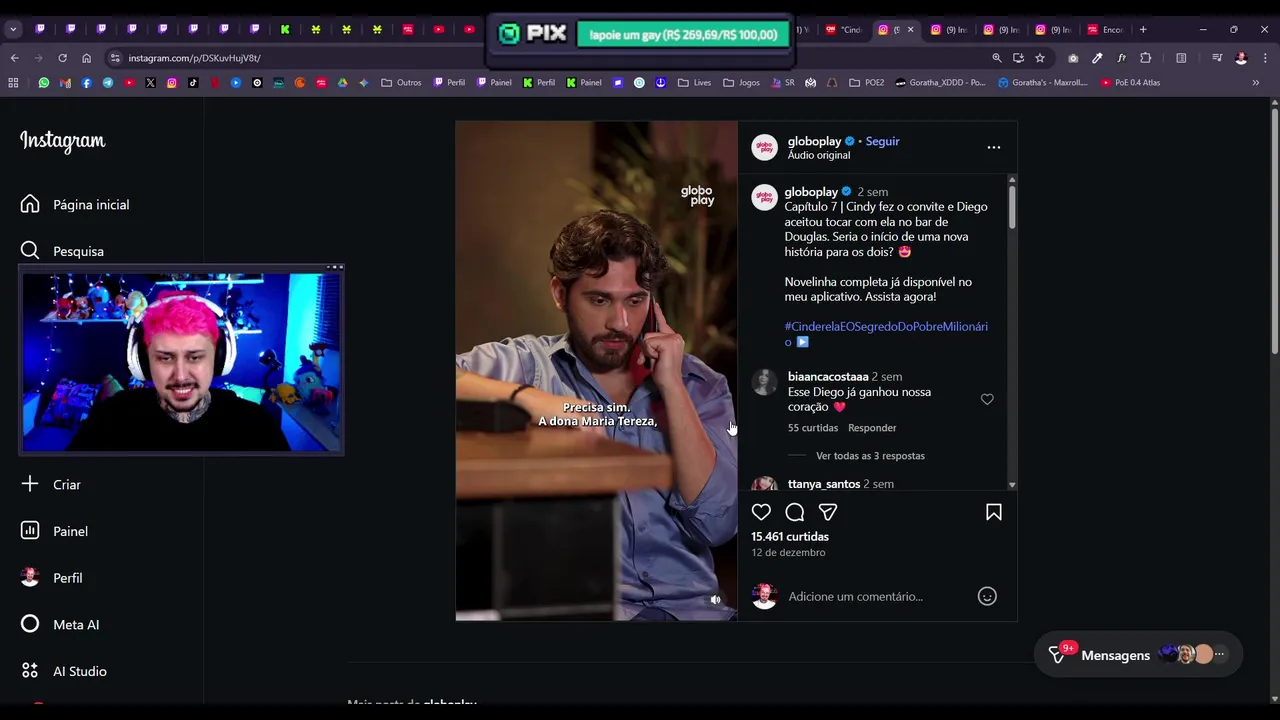Toggle the browser side panel
The image size is (1280, 720).
pos(1181,58)
